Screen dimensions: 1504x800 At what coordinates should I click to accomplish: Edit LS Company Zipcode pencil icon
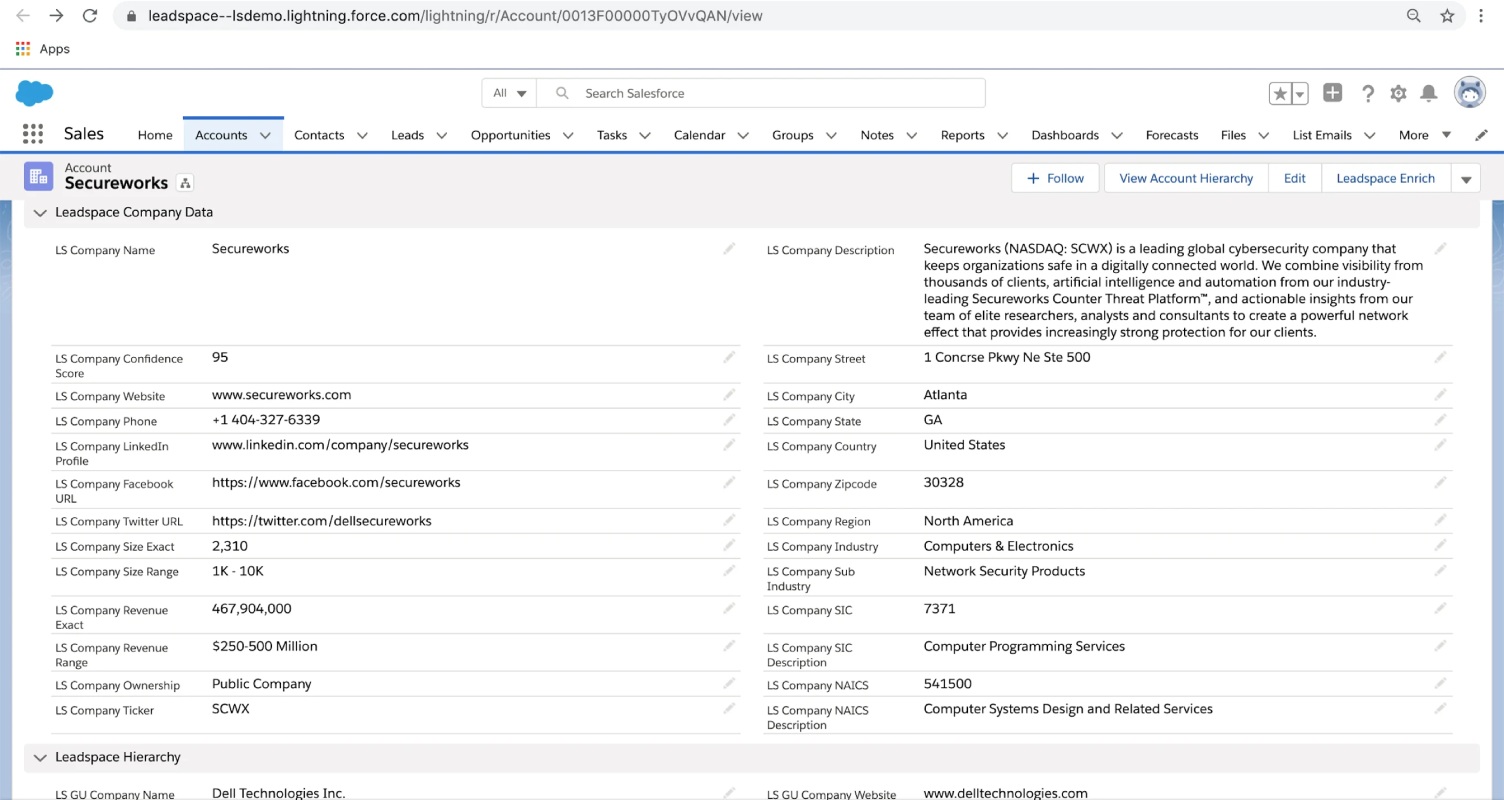(x=1441, y=482)
